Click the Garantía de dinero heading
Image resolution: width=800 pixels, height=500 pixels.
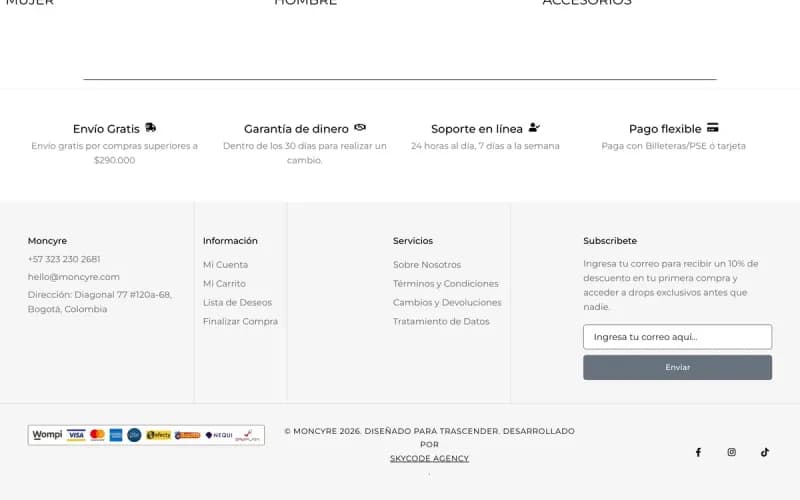tap(296, 129)
